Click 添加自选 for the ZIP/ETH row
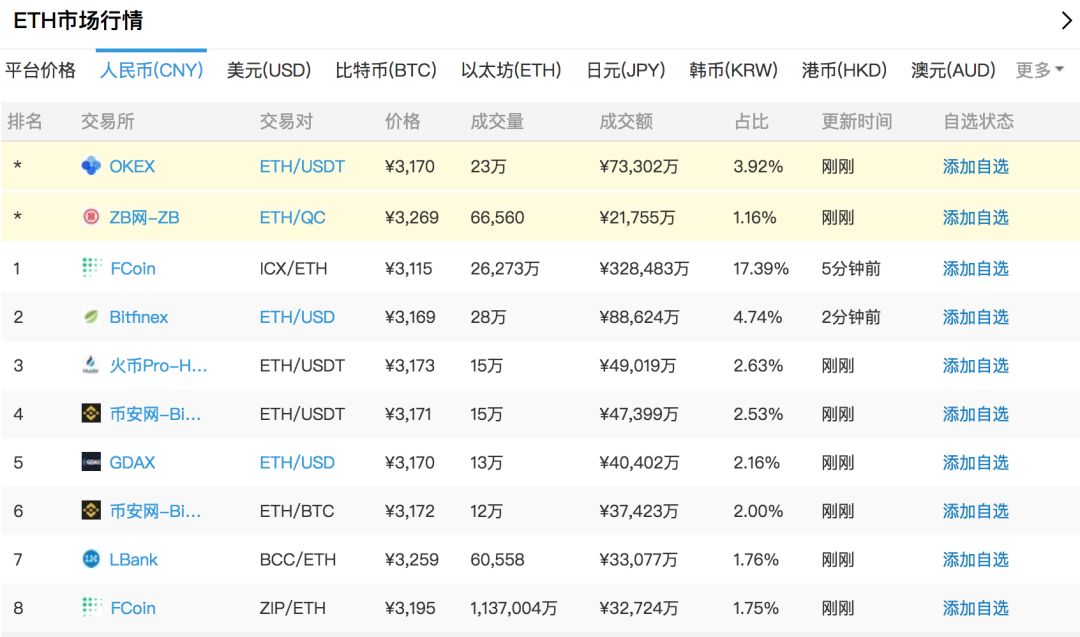Screen dimensions: 1080x637 [x=975, y=608]
